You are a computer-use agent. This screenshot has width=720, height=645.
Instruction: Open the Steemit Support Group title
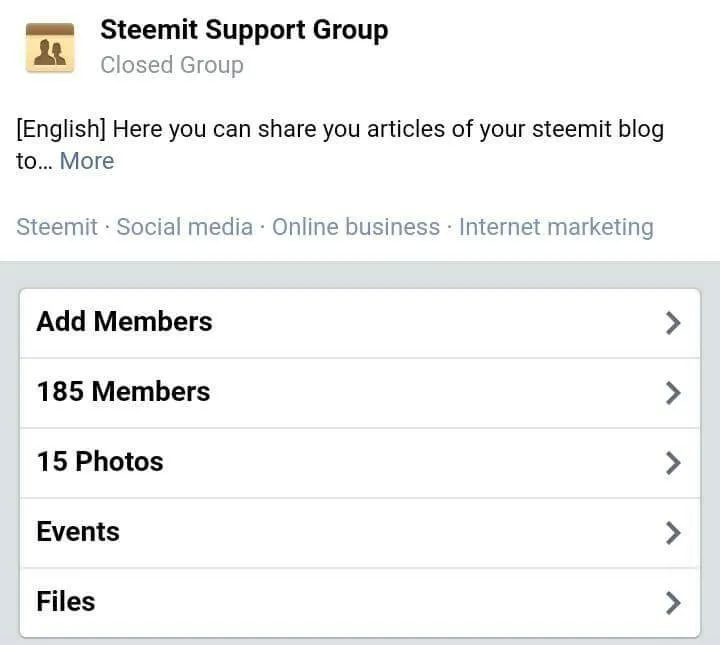244,30
